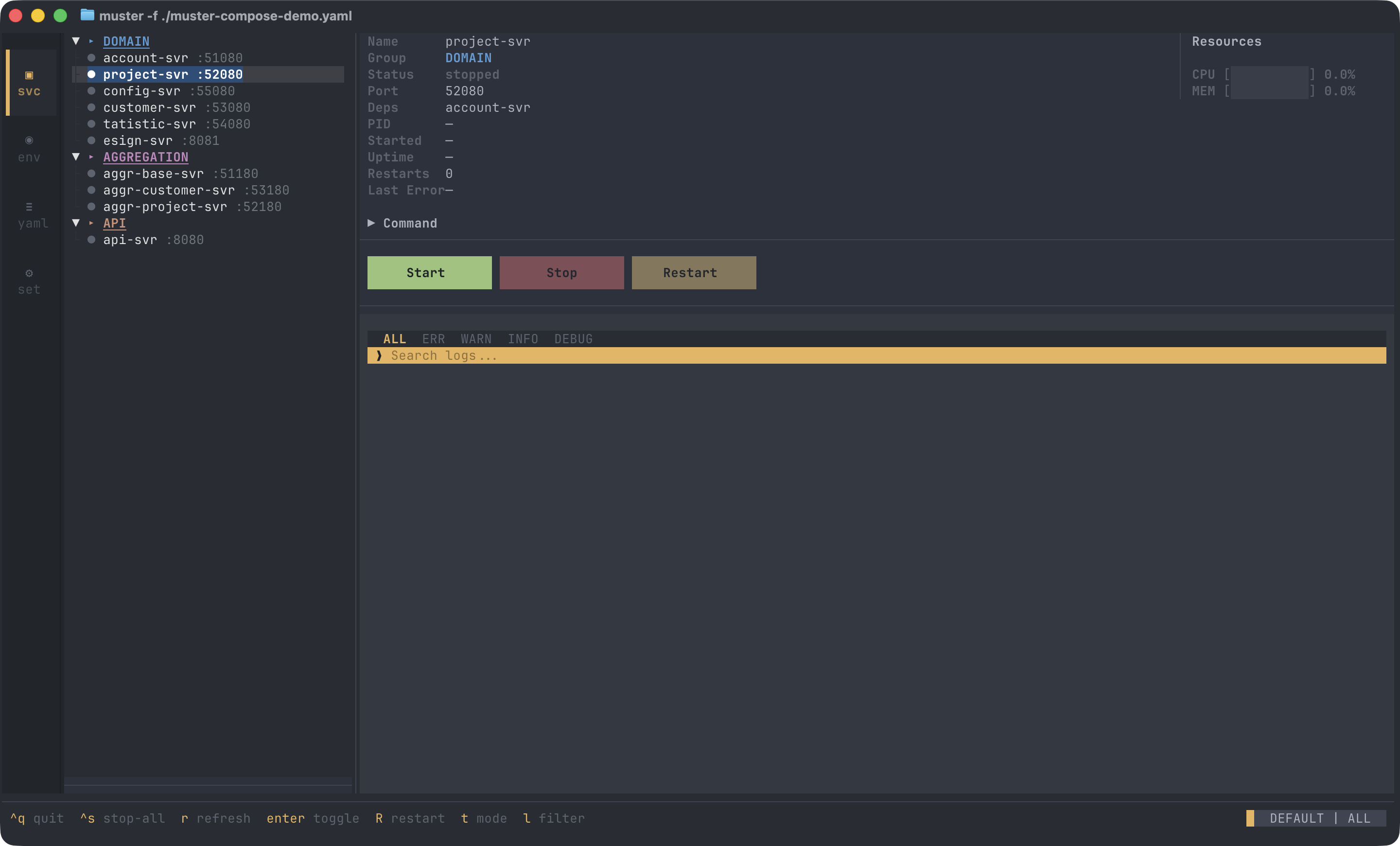Select the AGGREGATION group header
The image size is (1400, 846).
[145, 158]
